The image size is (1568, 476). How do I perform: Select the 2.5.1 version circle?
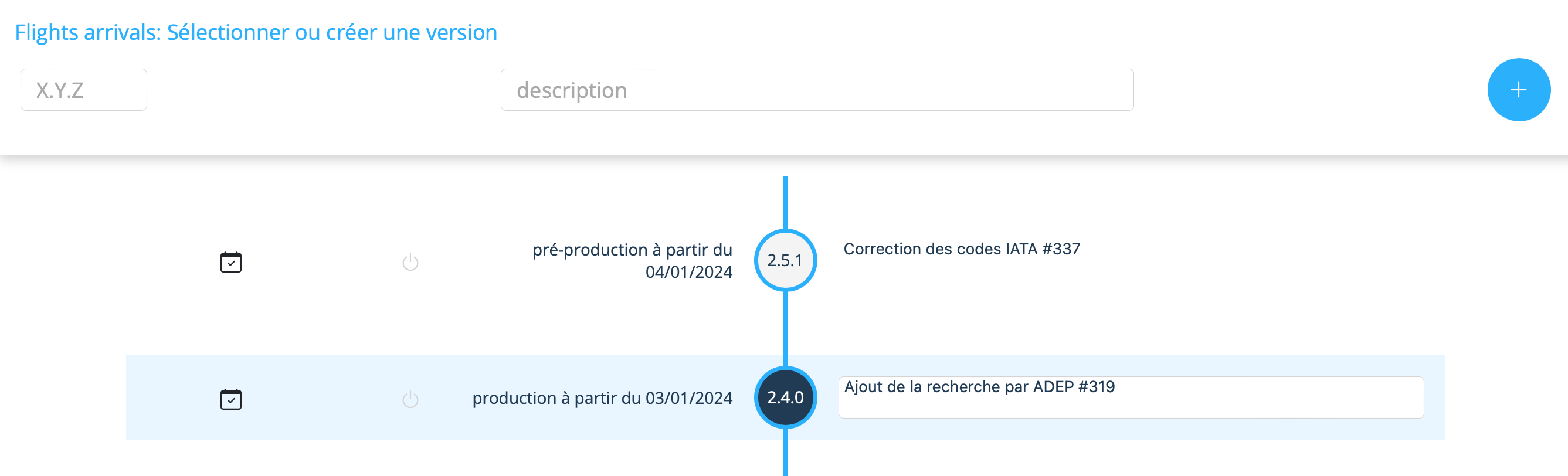[785, 260]
